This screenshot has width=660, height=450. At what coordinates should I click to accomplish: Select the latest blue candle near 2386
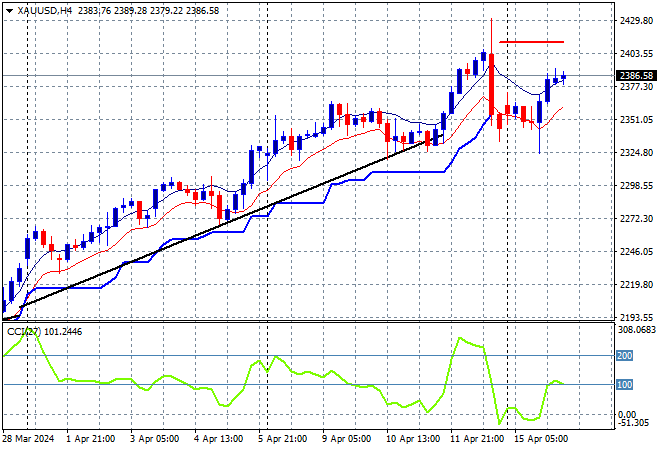pos(564,77)
